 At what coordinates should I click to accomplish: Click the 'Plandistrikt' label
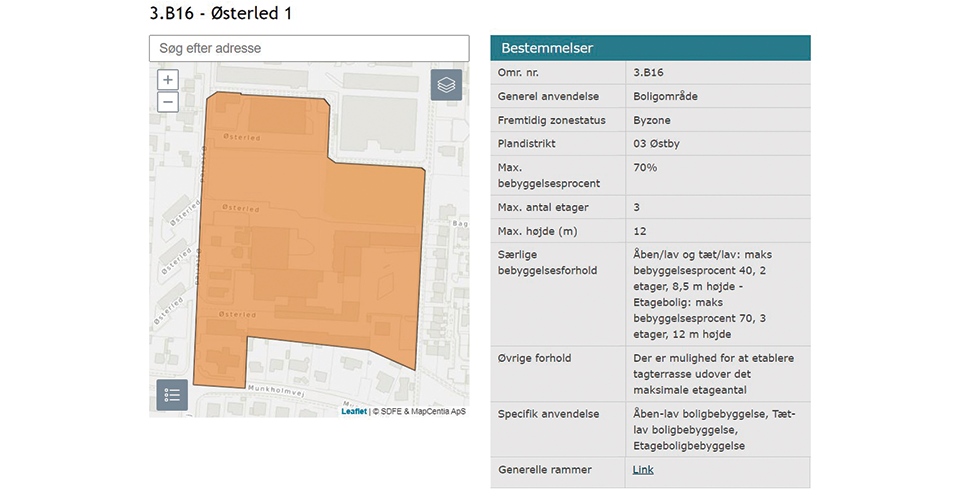[x=527, y=143]
